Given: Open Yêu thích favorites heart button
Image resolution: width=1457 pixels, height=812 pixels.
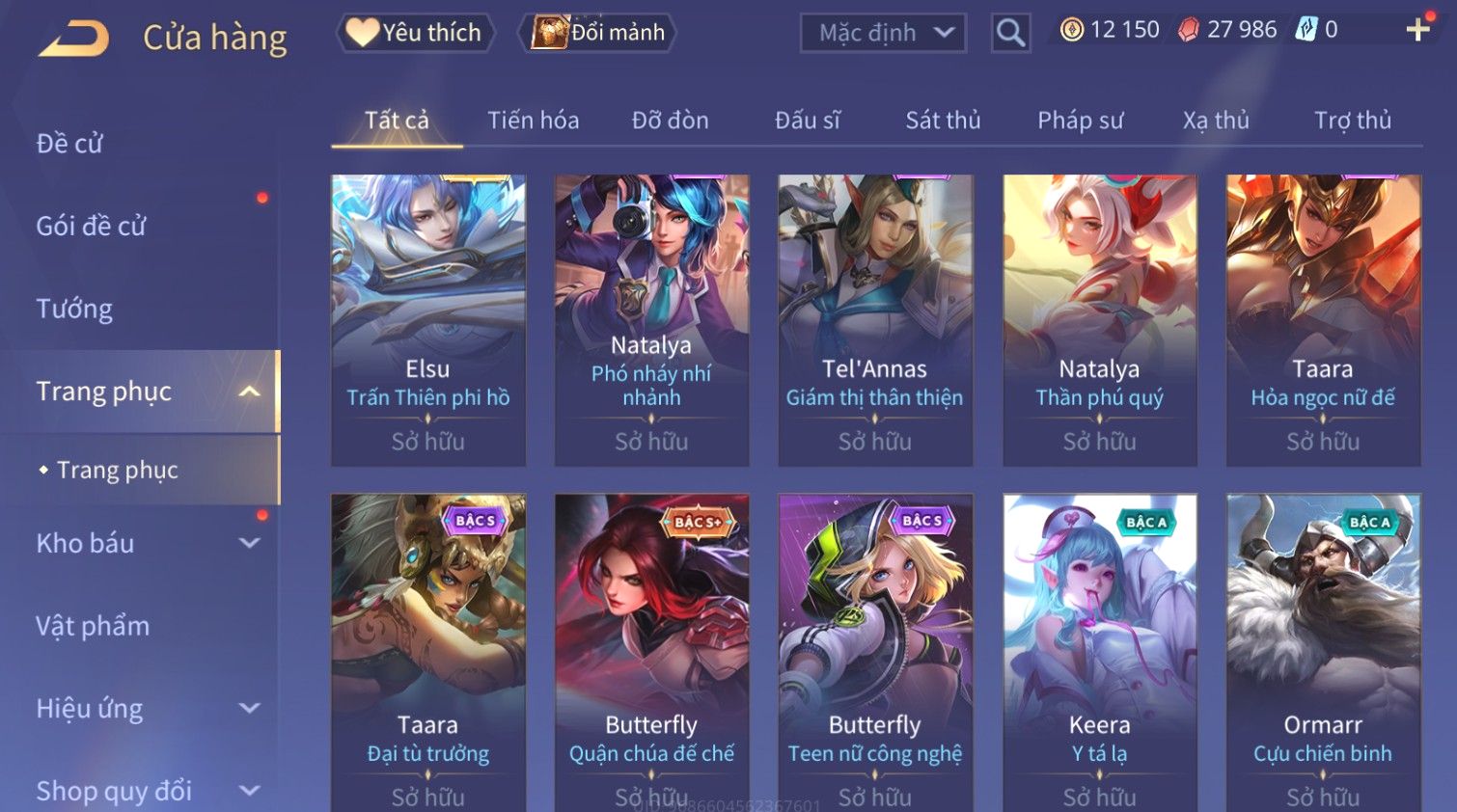Looking at the screenshot, I should [415, 33].
